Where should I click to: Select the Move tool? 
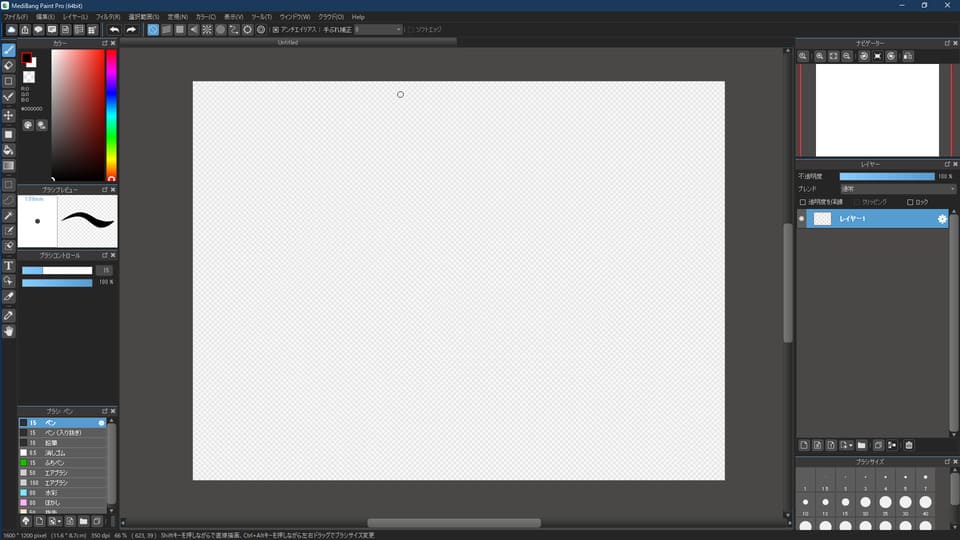[9, 115]
